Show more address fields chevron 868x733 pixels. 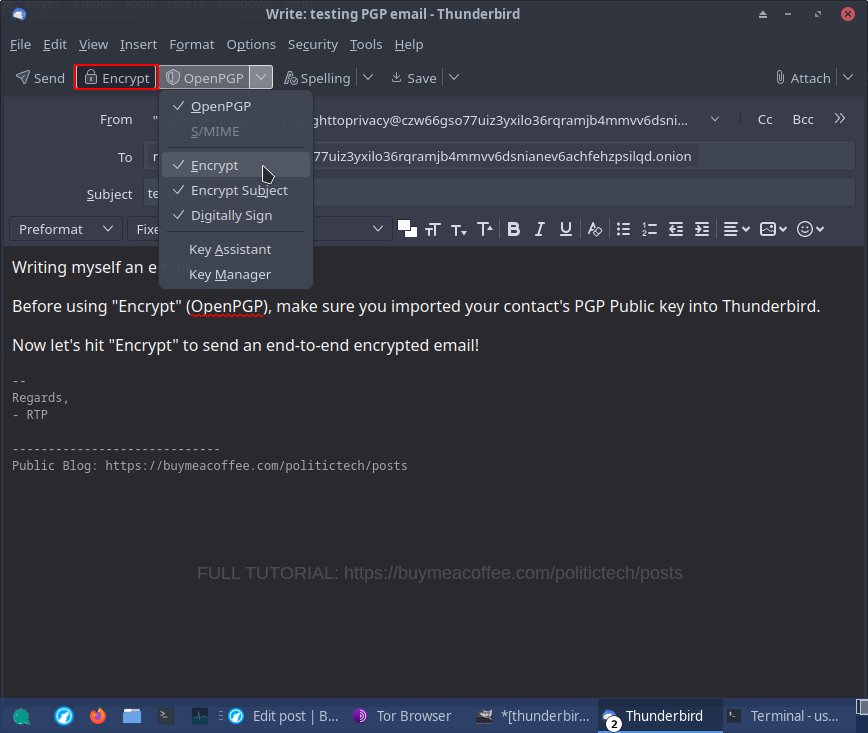point(840,118)
